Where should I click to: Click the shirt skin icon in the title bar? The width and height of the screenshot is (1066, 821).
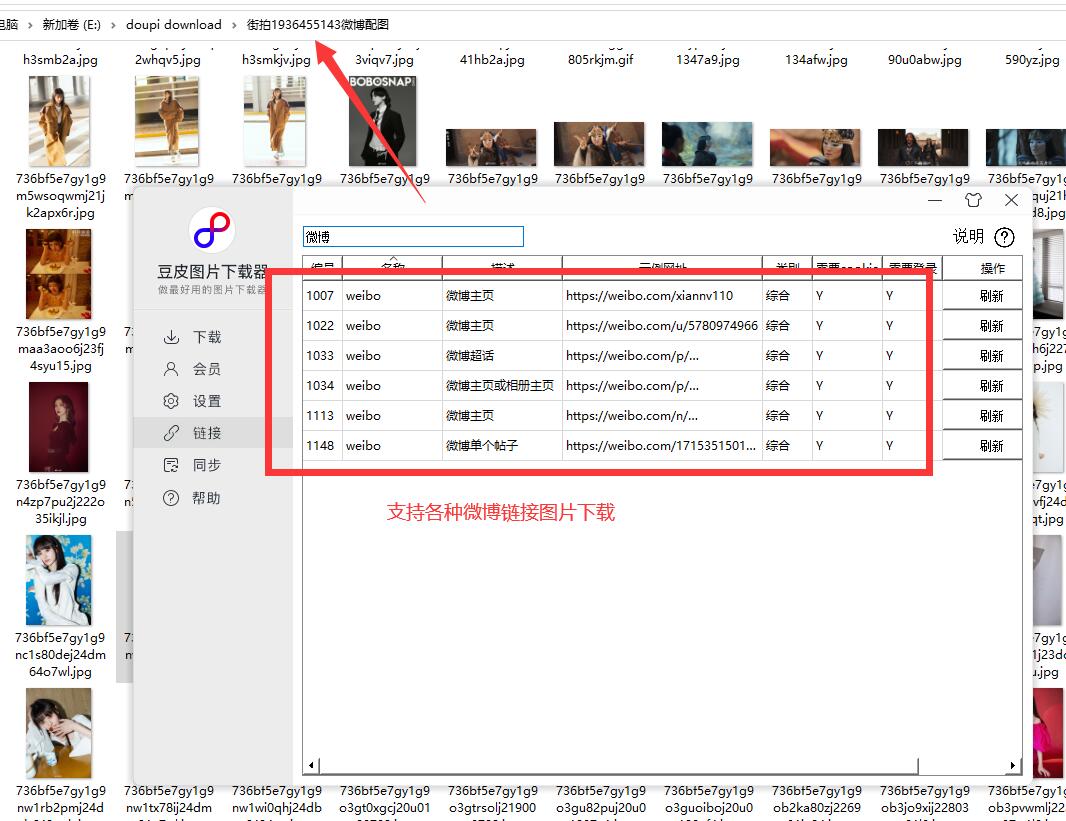click(x=973, y=200)
